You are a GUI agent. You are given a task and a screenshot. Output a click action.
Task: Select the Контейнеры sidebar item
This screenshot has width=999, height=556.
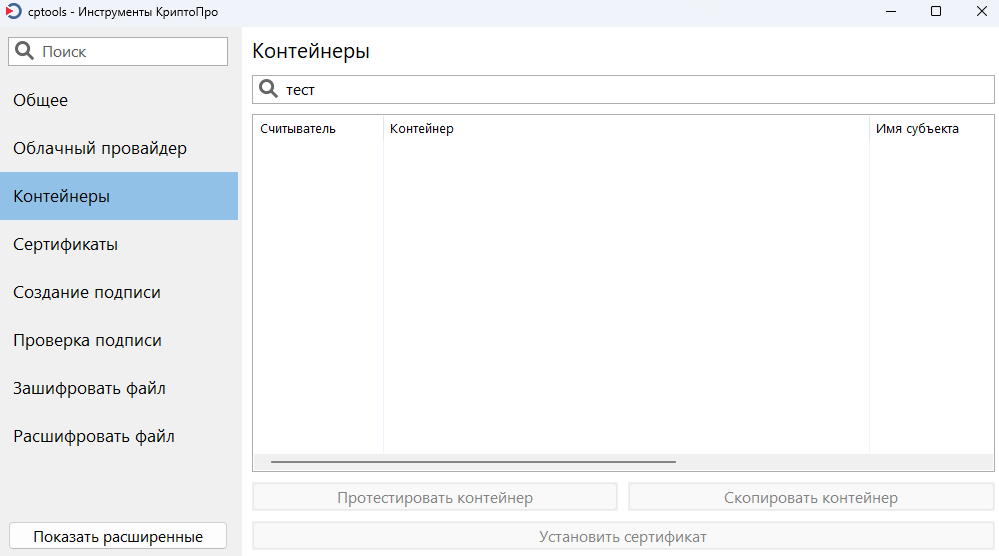pos(119,196)
